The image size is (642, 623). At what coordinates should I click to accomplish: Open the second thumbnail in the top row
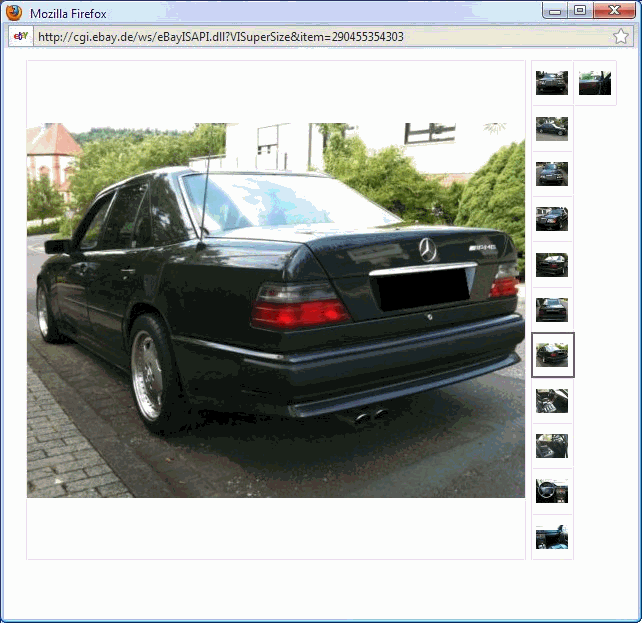tap(594, 83)
